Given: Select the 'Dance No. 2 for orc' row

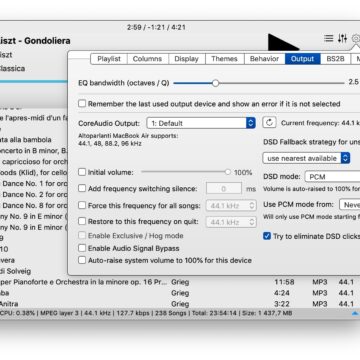Looking at the screenshot, I should [34, 194].
